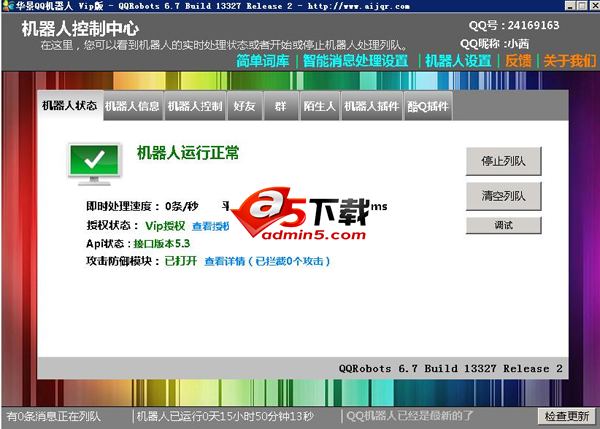This screenshot has width=600, height=429.
Task: Switch to the 酷Q插件 tab
Action: click(428, 106)
